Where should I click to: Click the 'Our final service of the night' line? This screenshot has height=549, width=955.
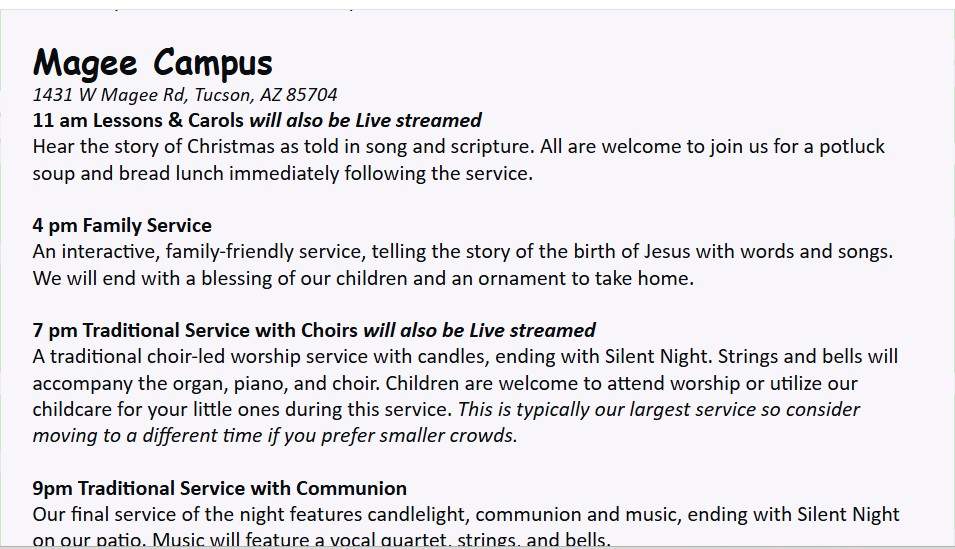tap(466, 514)
